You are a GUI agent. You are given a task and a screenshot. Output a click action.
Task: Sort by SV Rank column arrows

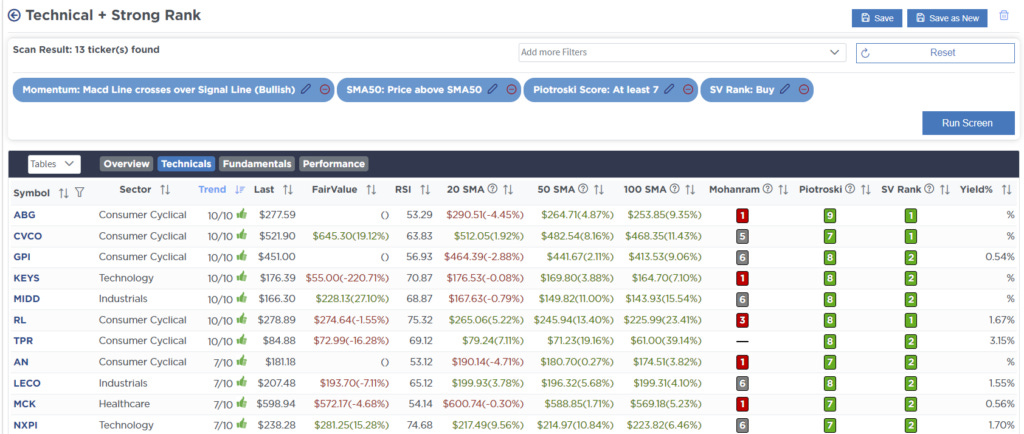(x=944, y=190)
